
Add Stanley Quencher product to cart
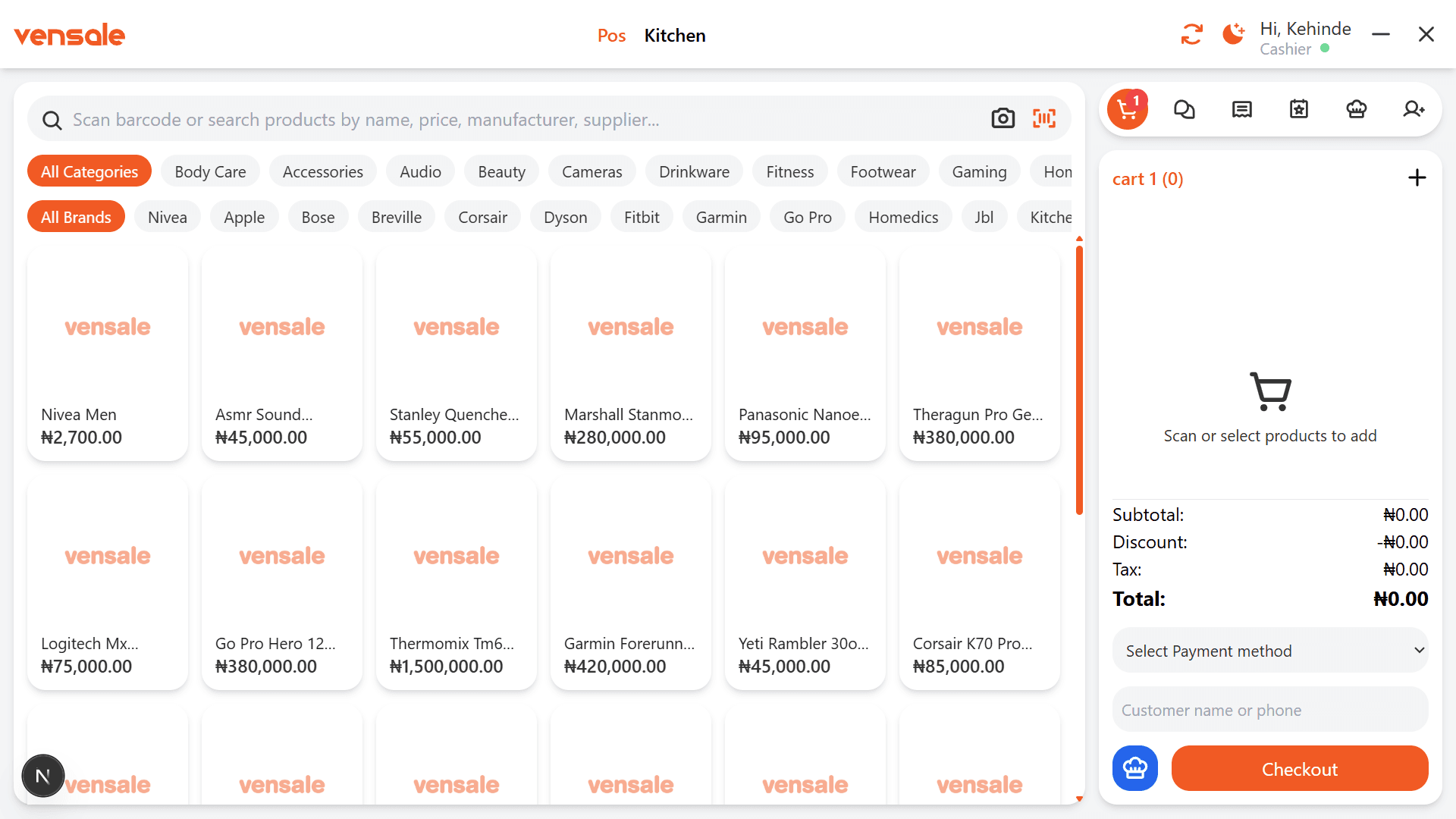click(x=457, y=354)
